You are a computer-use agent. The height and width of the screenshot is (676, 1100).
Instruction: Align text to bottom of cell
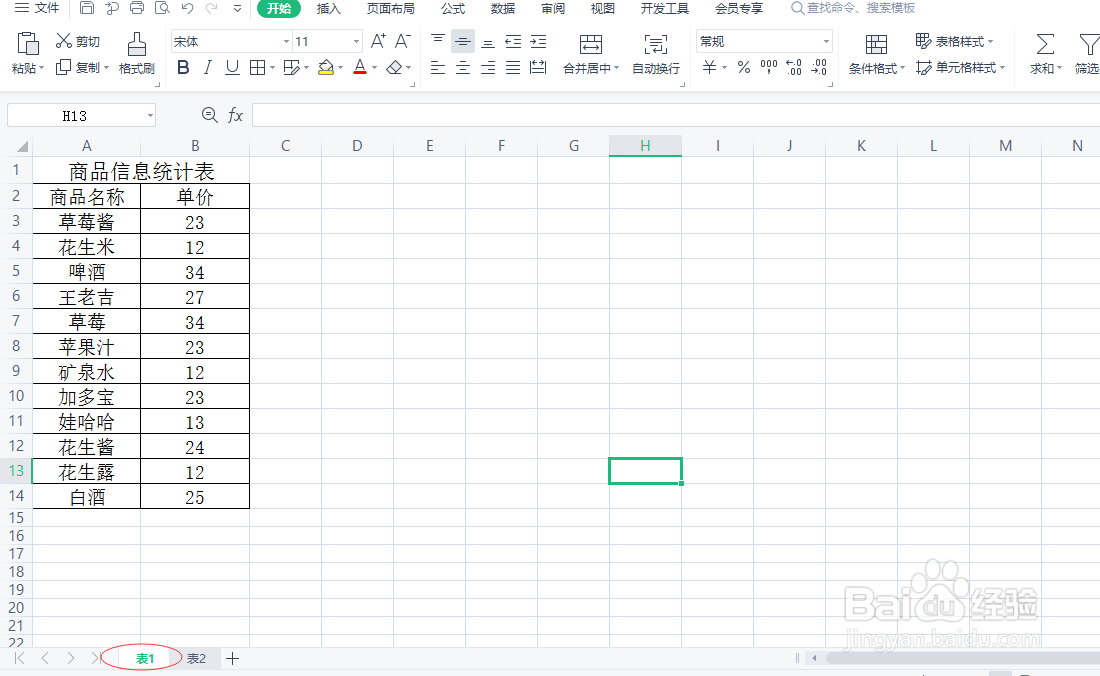click(488, 41)
